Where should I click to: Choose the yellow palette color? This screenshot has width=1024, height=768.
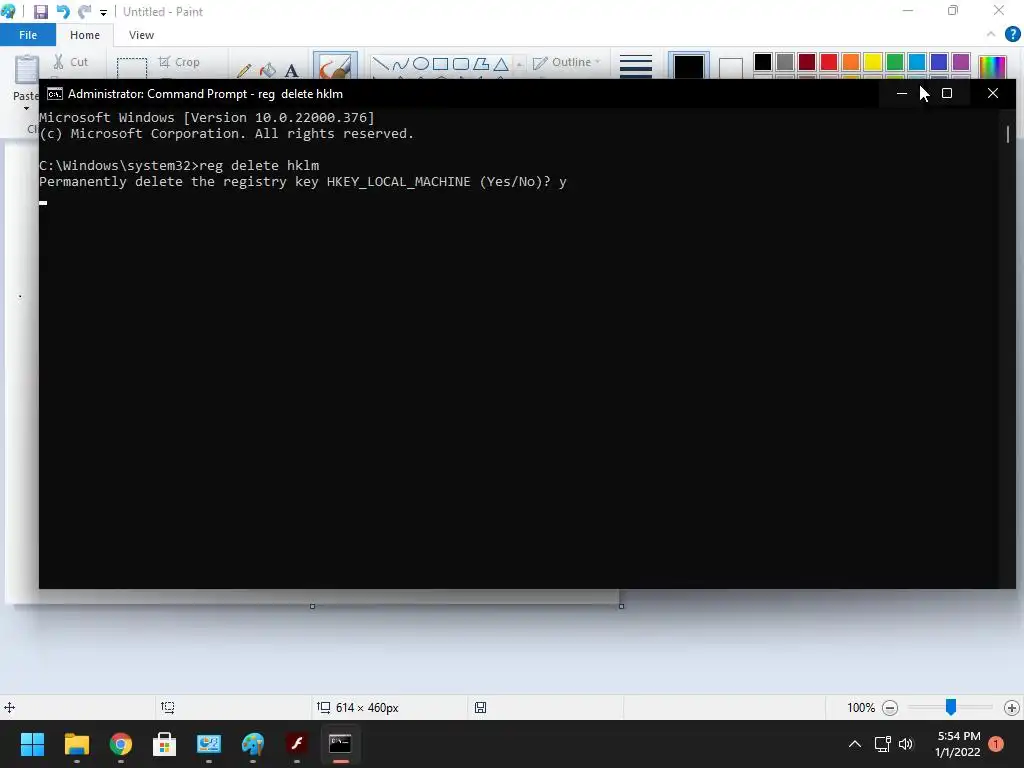pyautogui.click(x=872, y=62)
